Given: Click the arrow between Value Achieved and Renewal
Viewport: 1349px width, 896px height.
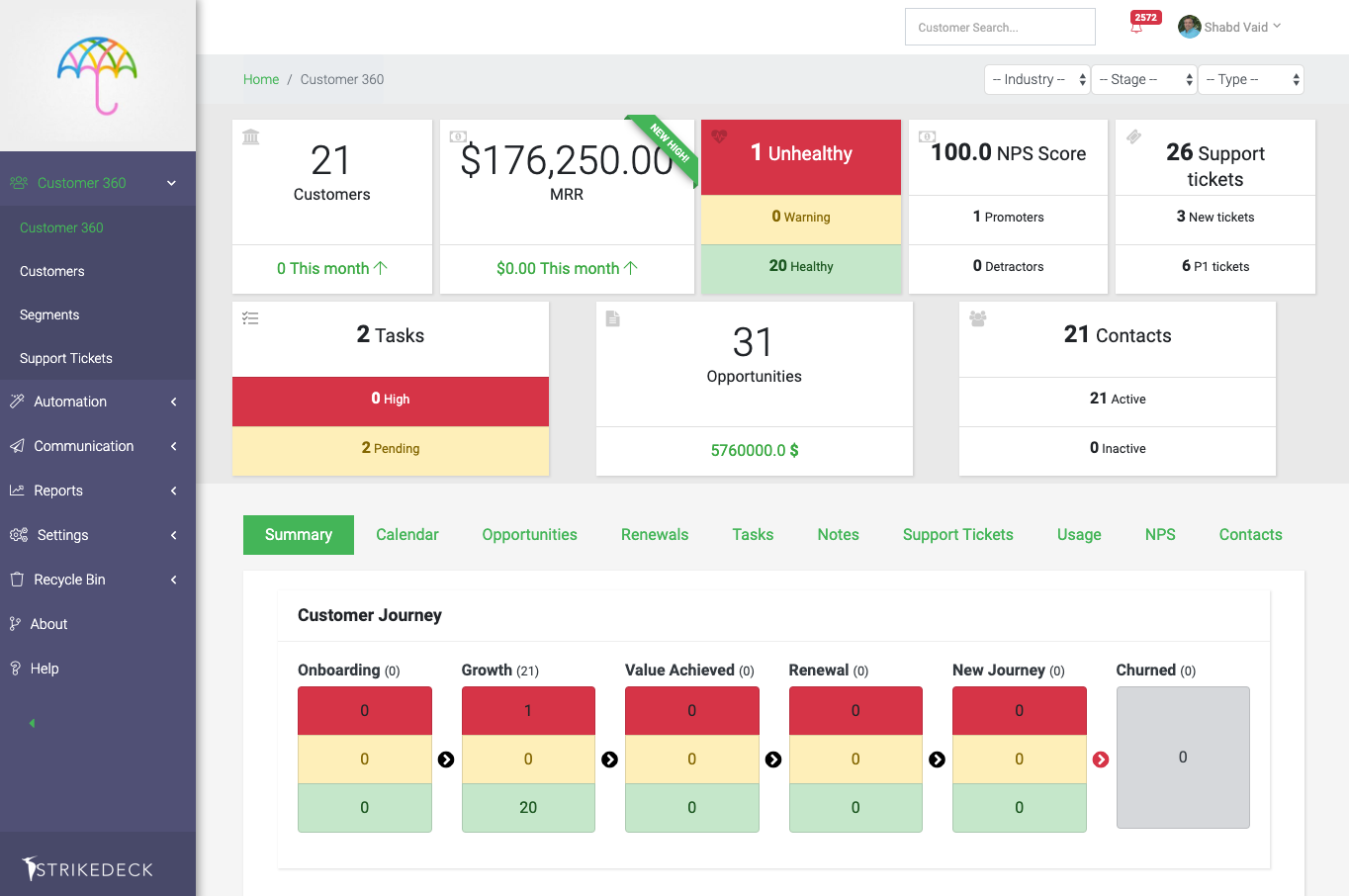Looking at the screenshot, I should 773,760.
